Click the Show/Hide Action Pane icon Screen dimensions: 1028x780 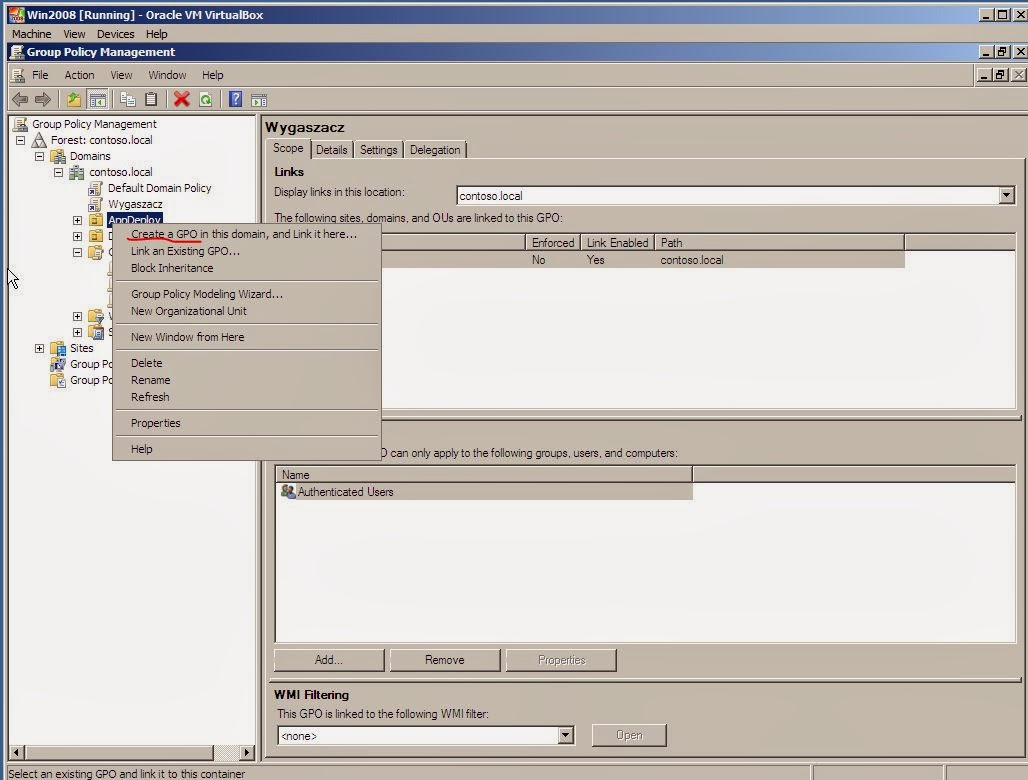pos(259,100)
